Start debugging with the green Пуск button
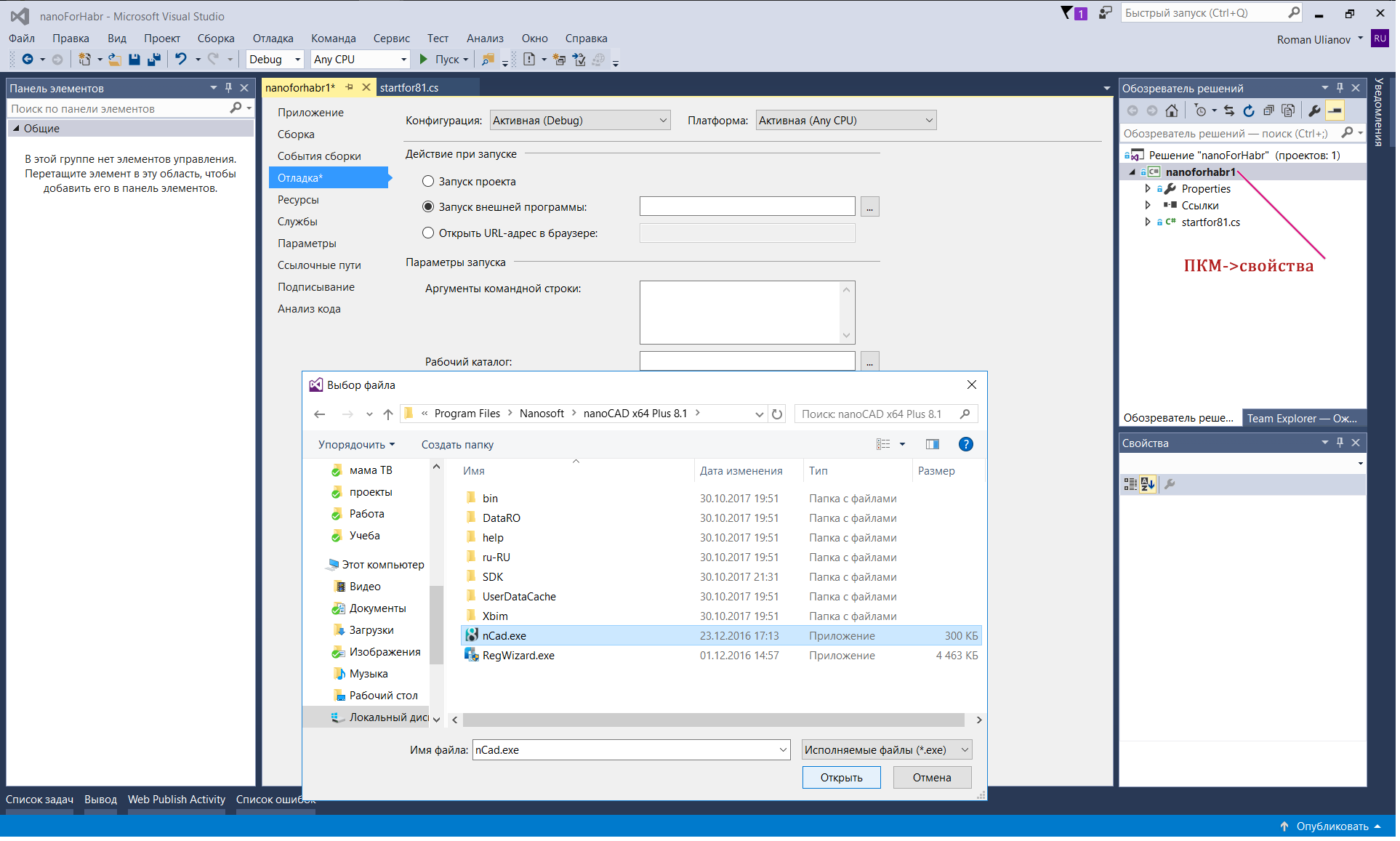The image size is (1400, 841). [x=444, y=60]
